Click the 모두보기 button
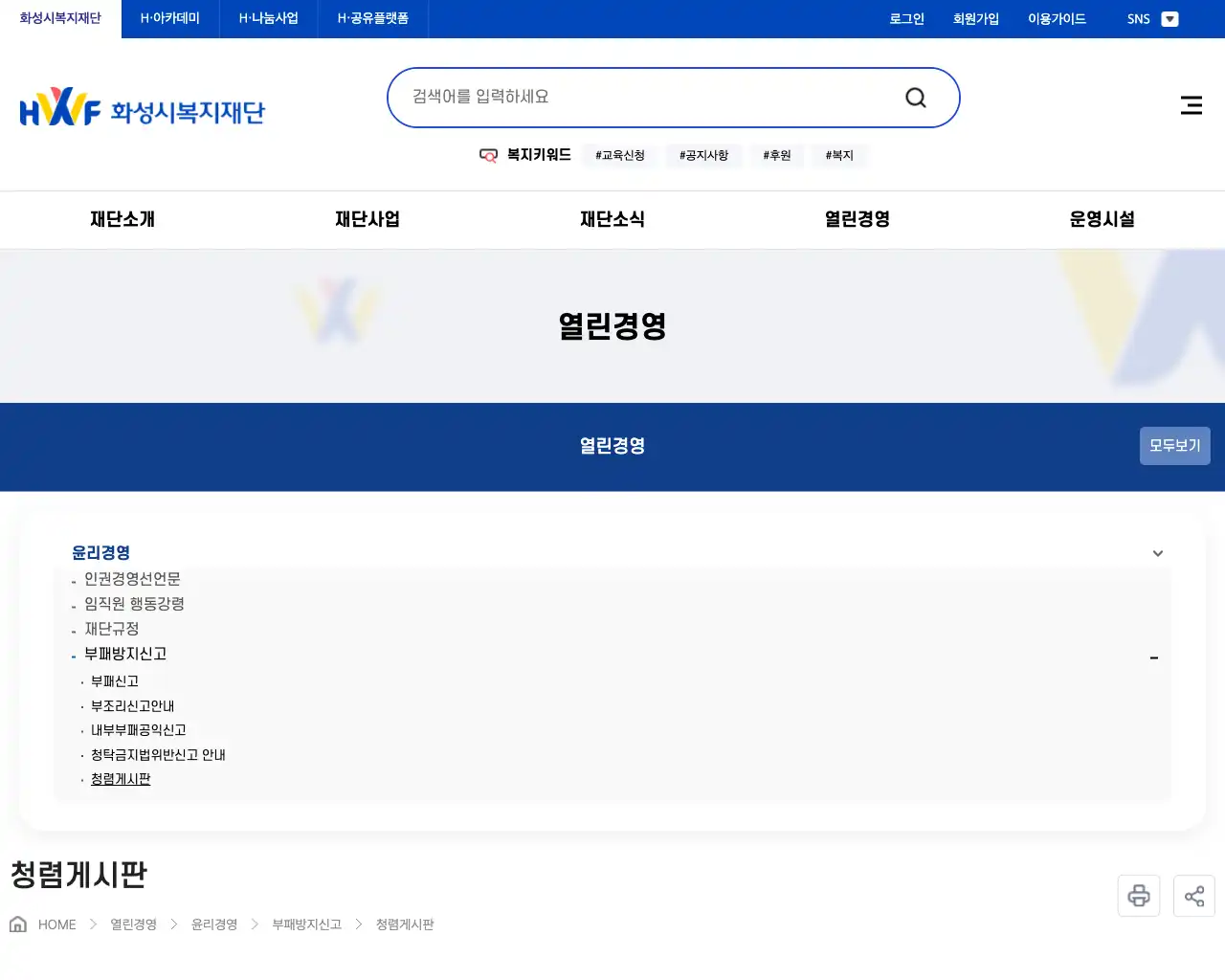 [1174, 446]
